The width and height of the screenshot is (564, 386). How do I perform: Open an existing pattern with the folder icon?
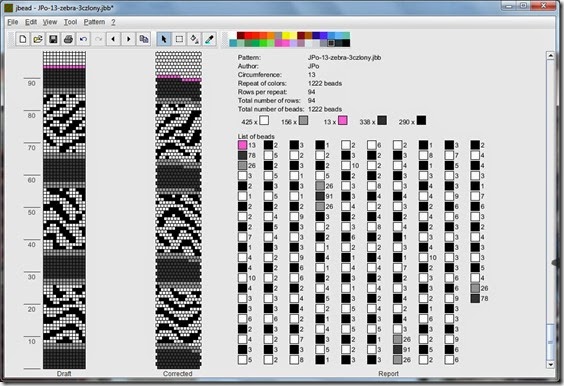pyautogui.click(x=38, y=39)
